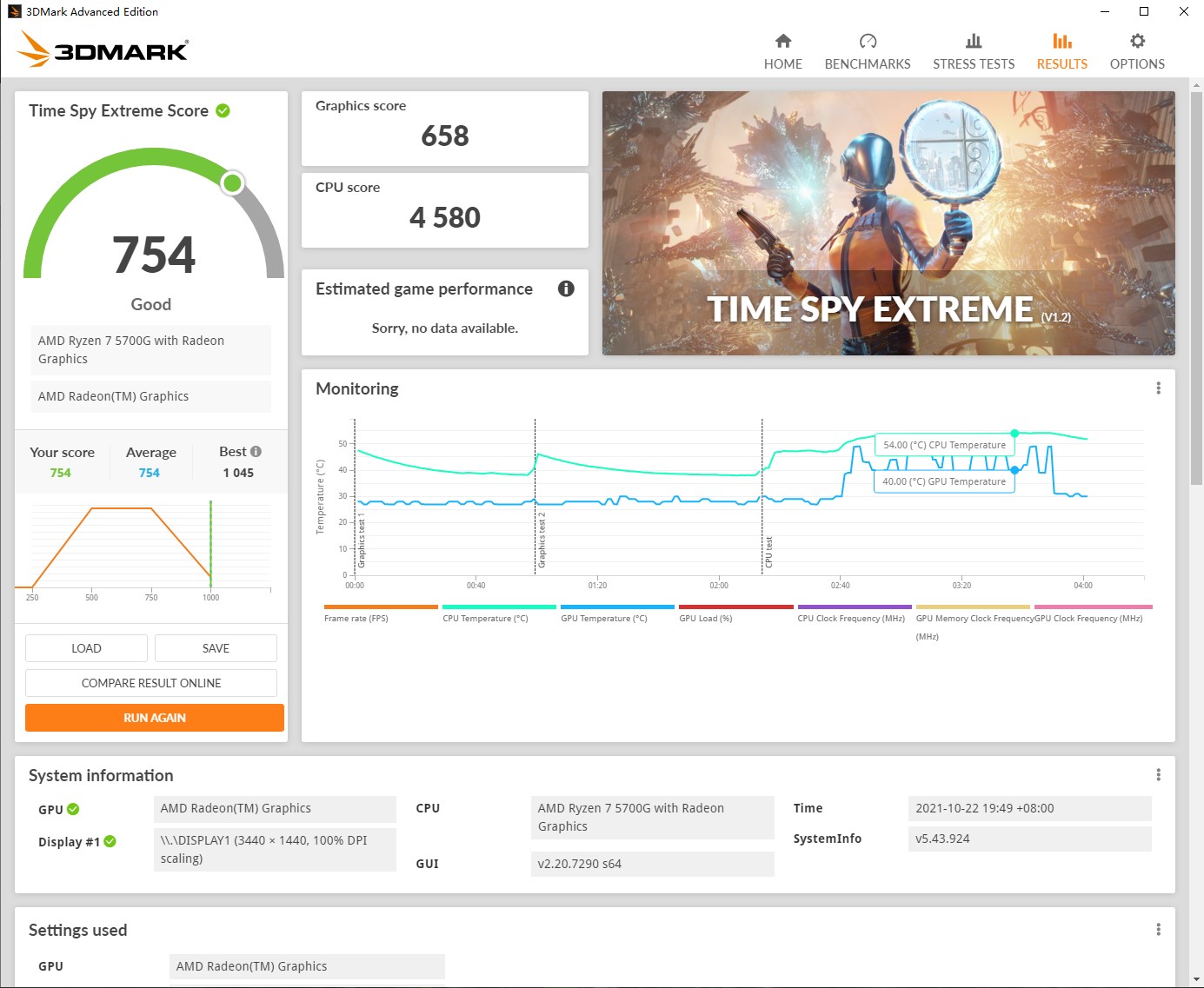Click the 3DMark logo
This screenshot has height=988, width=1204.
point(103,49)
